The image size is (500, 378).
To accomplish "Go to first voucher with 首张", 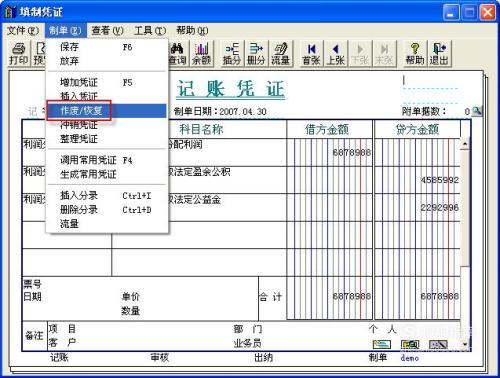I will (x=311, y=54).
